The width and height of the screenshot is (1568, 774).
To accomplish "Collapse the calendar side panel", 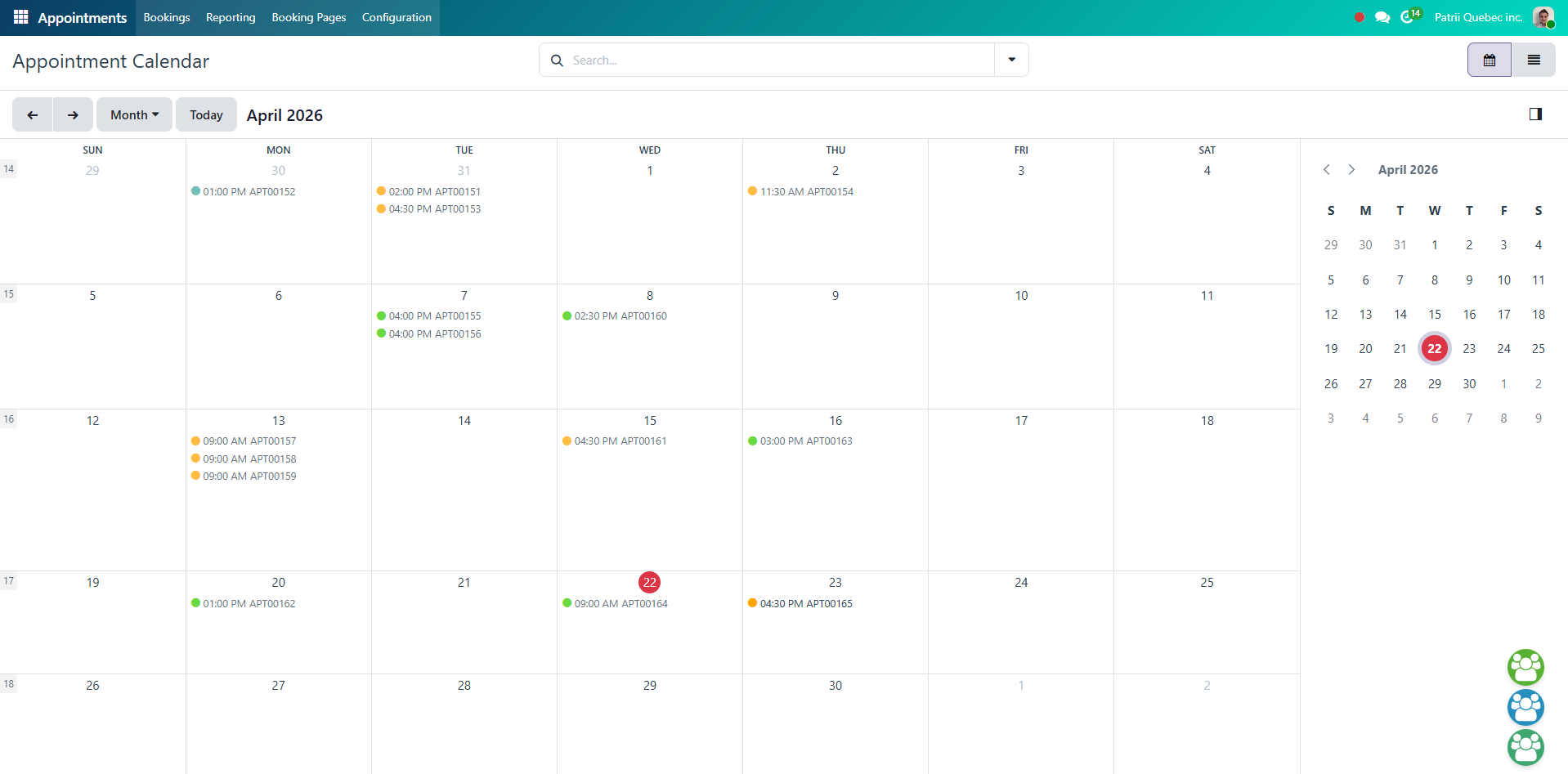I will (x=1535, y=114).
